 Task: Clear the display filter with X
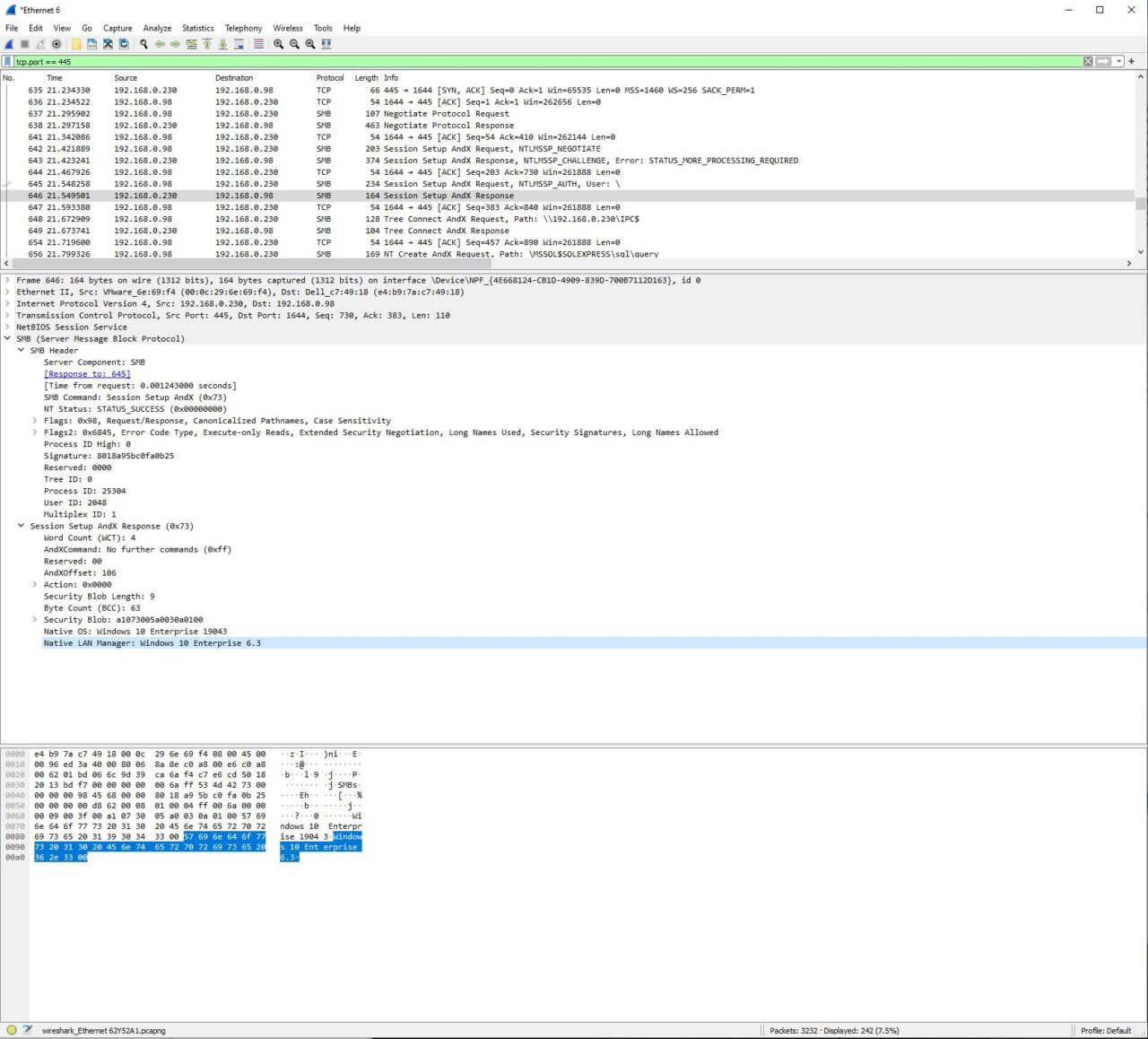pos(1088,62)
